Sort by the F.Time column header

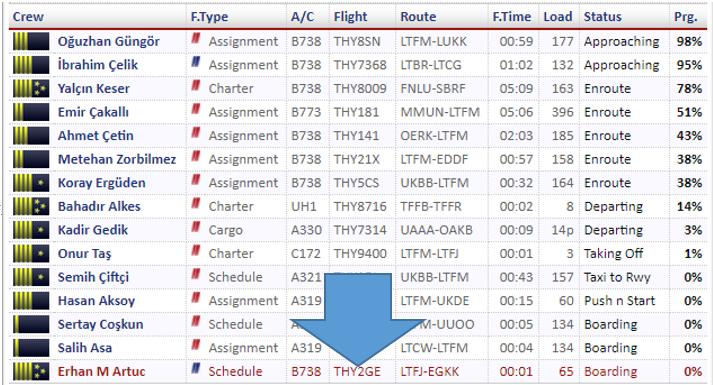point(512,17)
